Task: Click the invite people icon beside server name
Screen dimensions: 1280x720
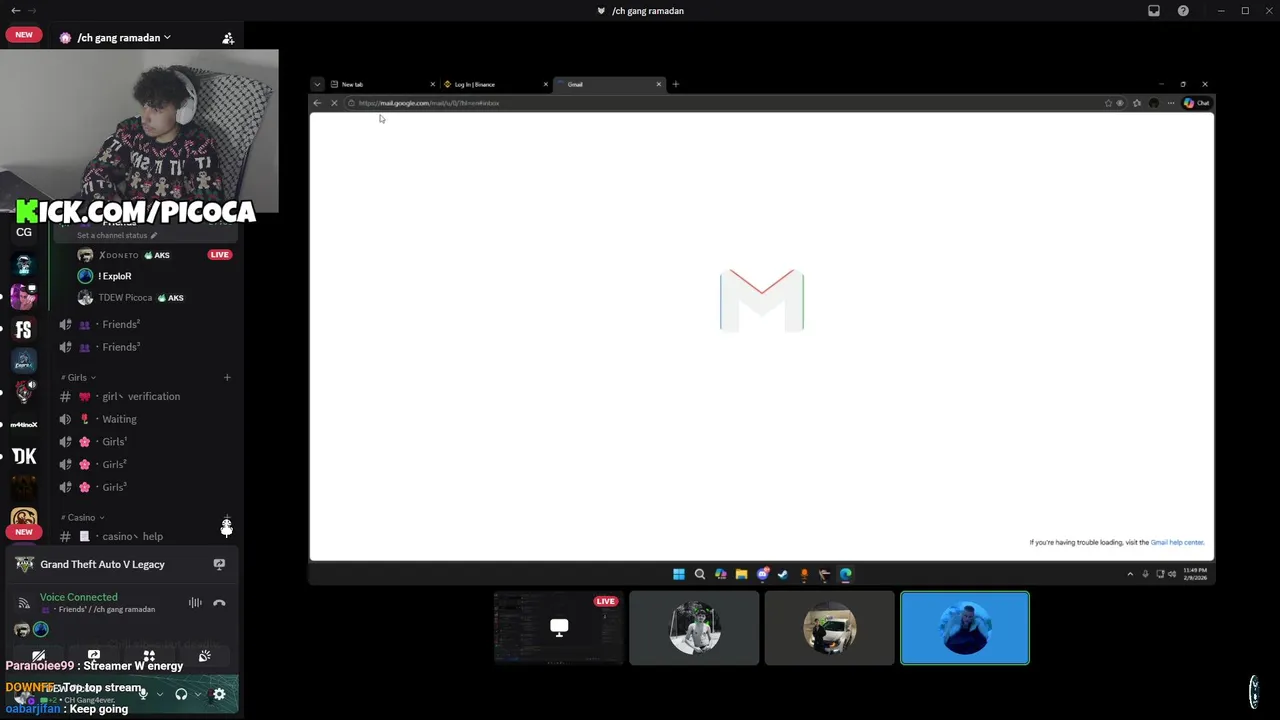Action: pyautogui.click(x=228, y=38)
